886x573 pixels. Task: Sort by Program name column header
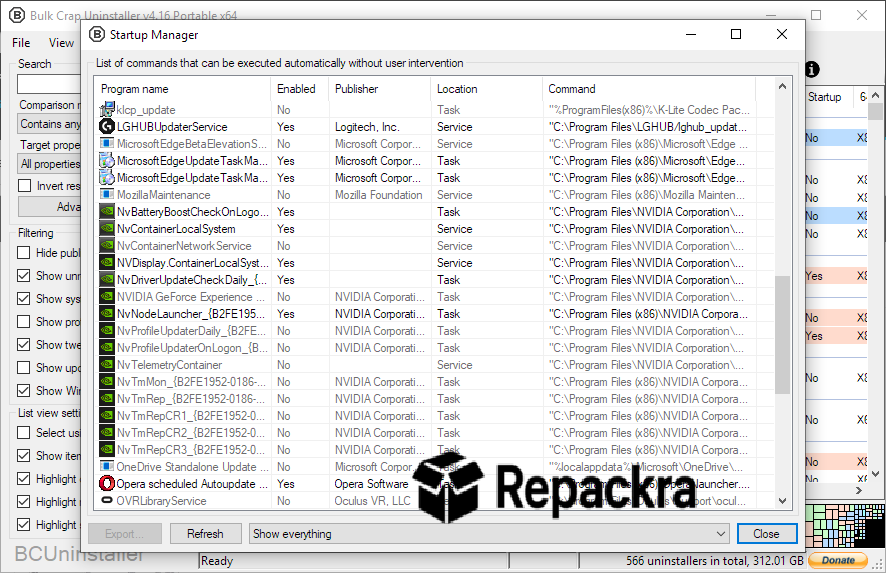click(x=182, y=89)
